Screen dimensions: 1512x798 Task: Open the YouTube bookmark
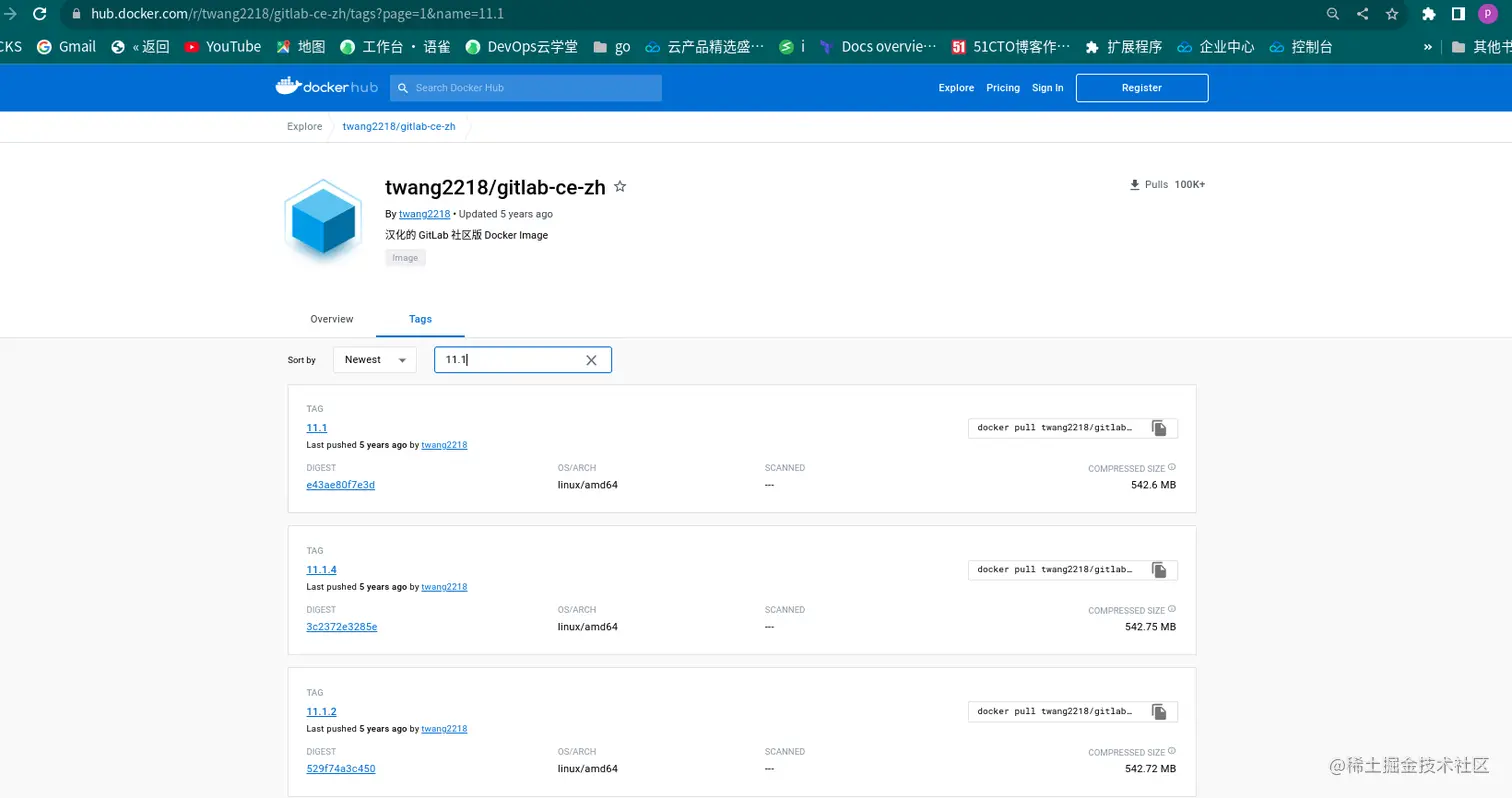coord(223,47)
